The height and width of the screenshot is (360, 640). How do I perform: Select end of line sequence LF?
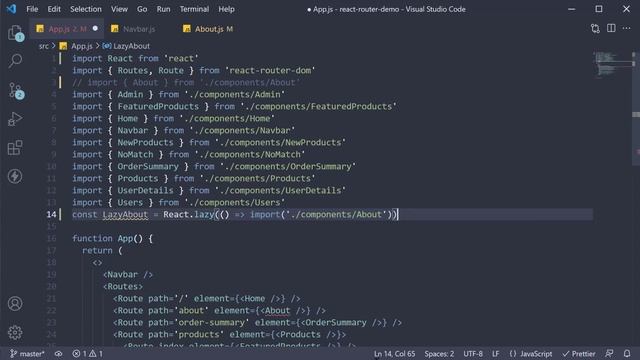(496, 353)
